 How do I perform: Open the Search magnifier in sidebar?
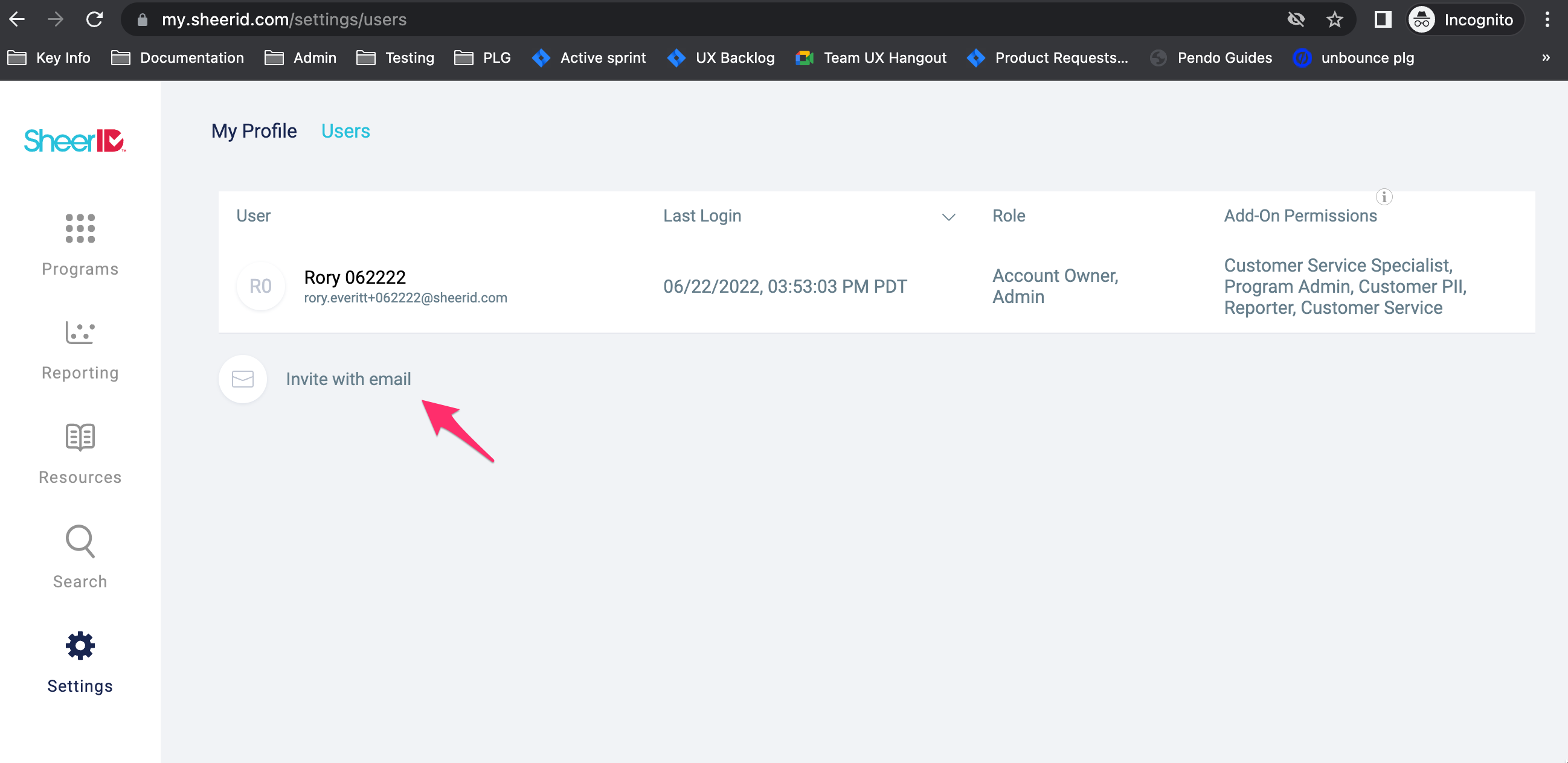point(80,541)
